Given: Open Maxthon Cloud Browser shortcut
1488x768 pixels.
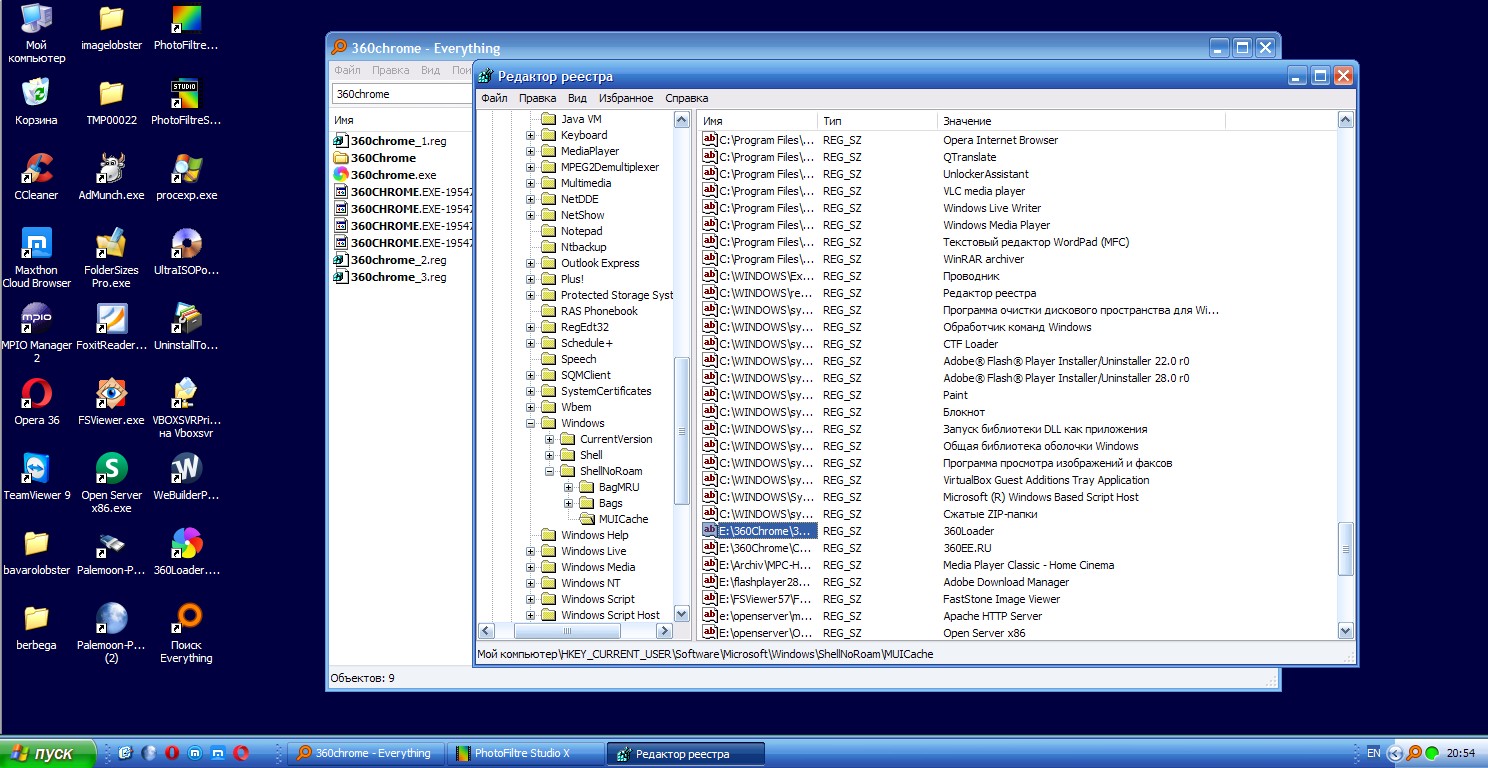Looking at the screenshot, I should (36, 258).
